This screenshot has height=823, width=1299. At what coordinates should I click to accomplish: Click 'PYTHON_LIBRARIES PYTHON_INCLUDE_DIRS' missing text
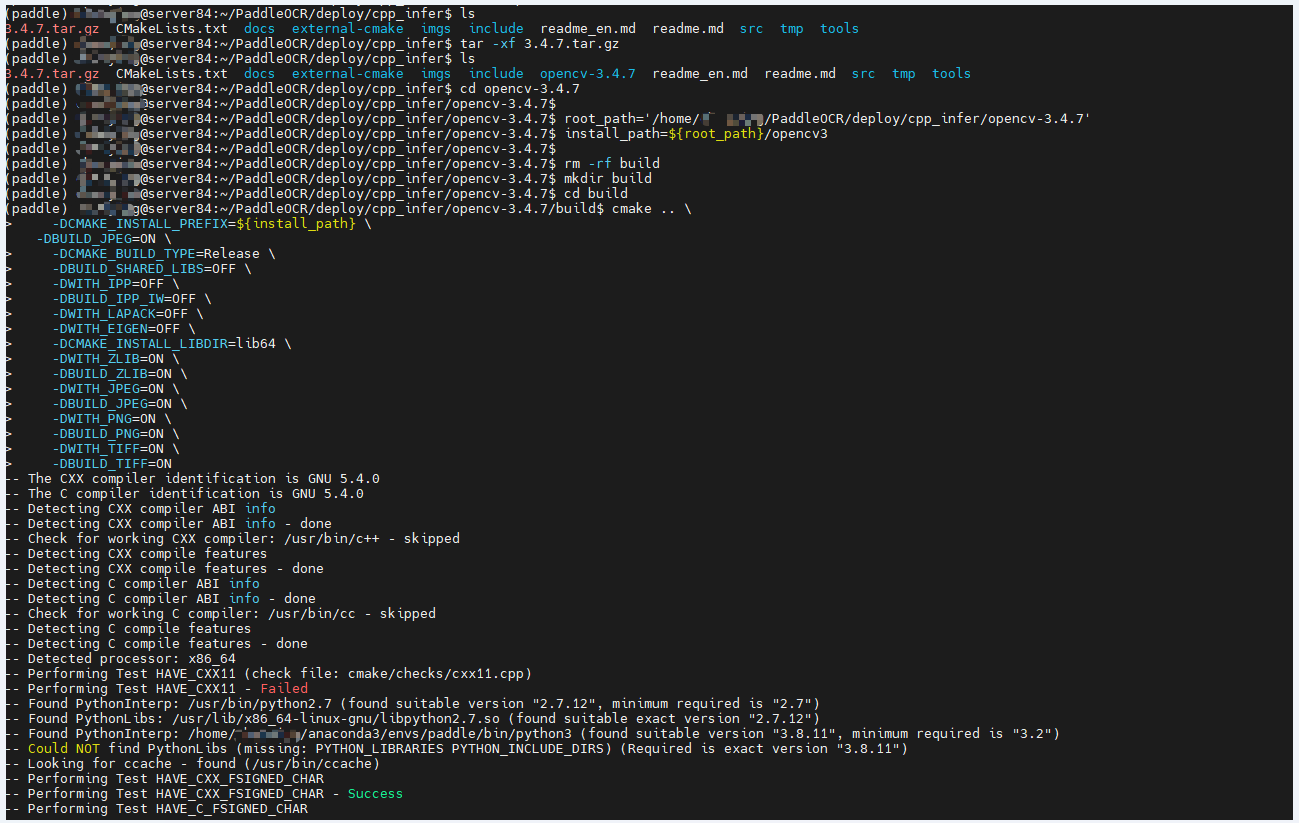point(460,749)
